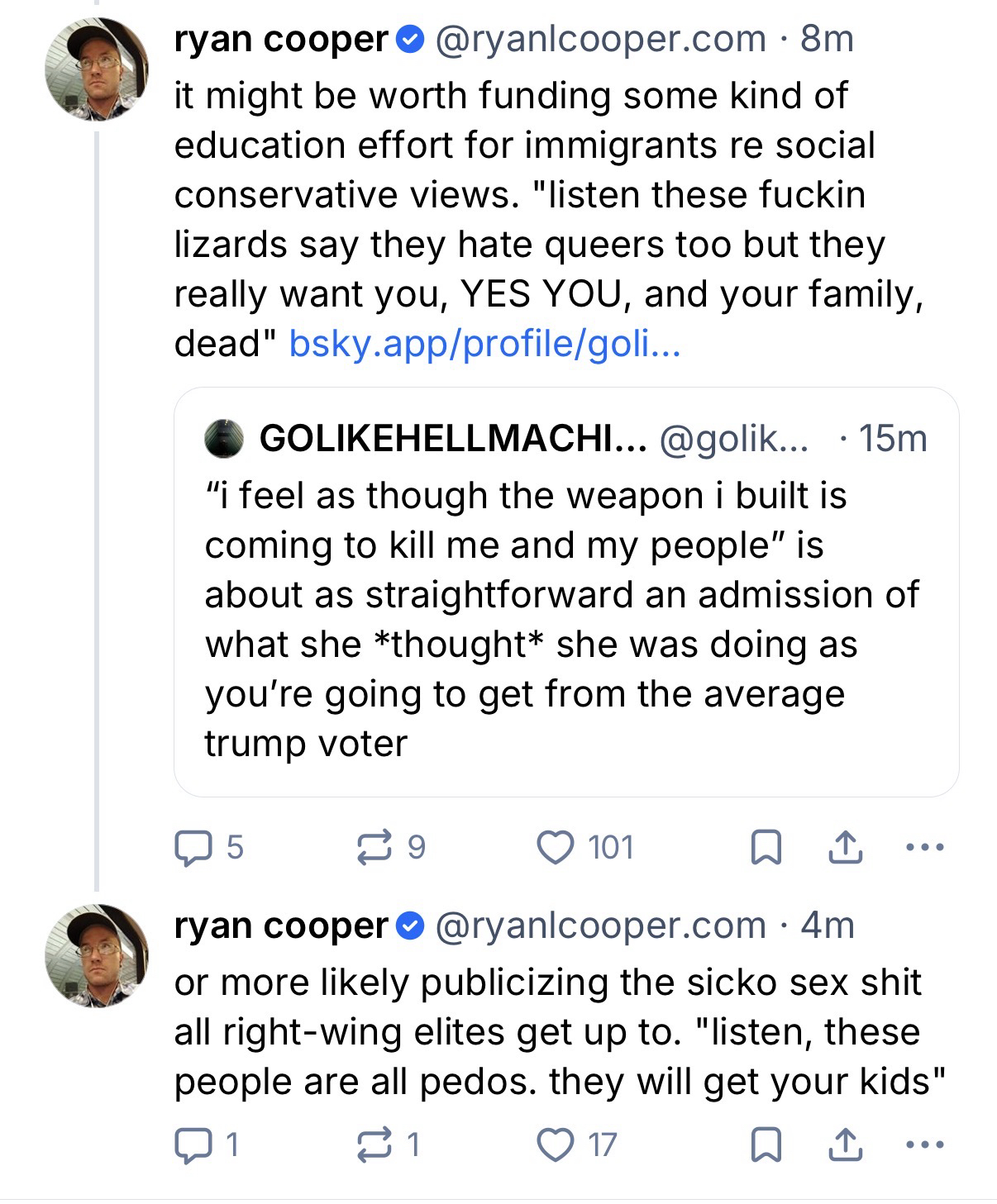Like the first post with 101 likes

556,848
